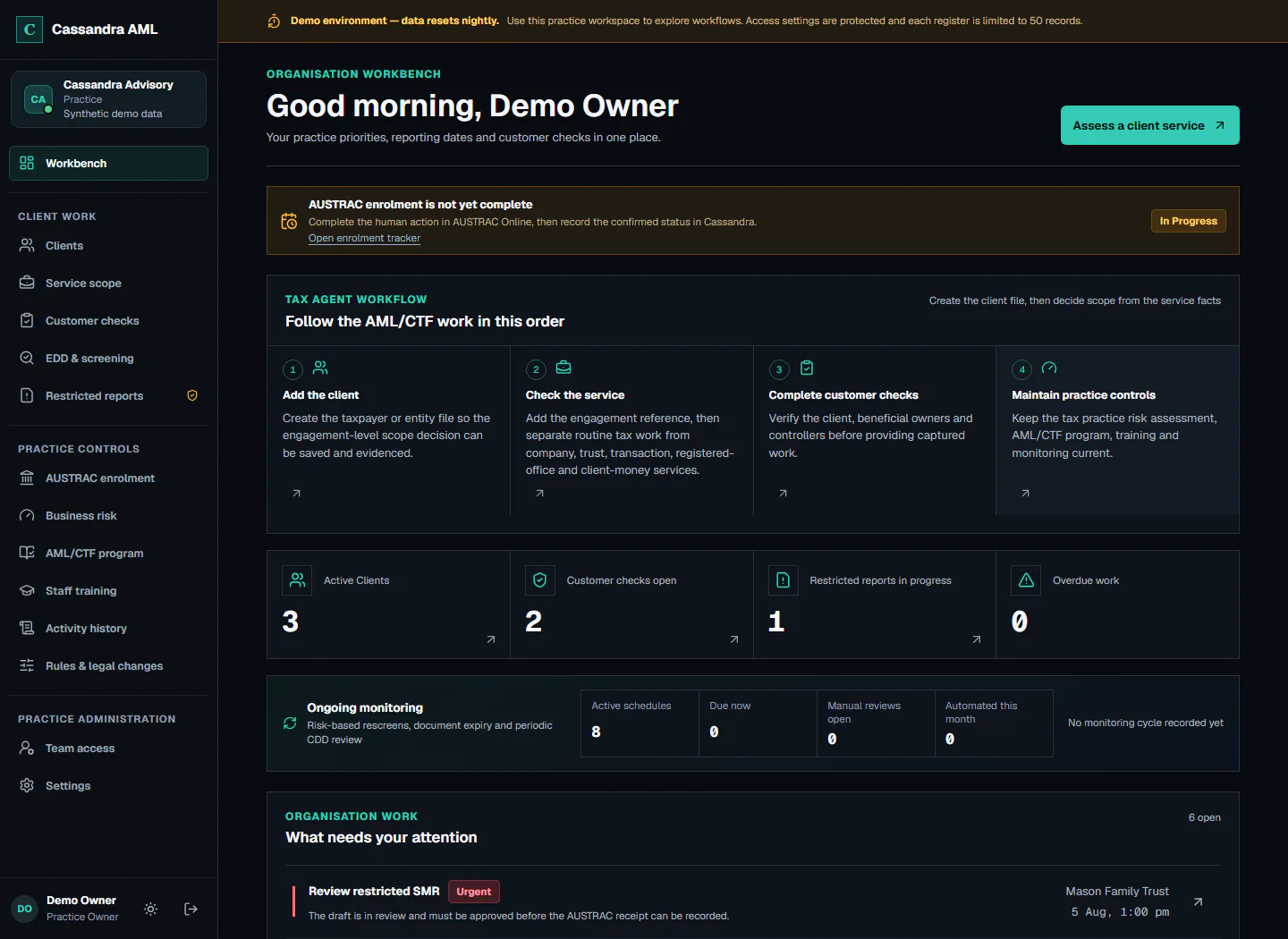
Task: Open the Active Clients card arrow
Action: click(x=491, y=639)
